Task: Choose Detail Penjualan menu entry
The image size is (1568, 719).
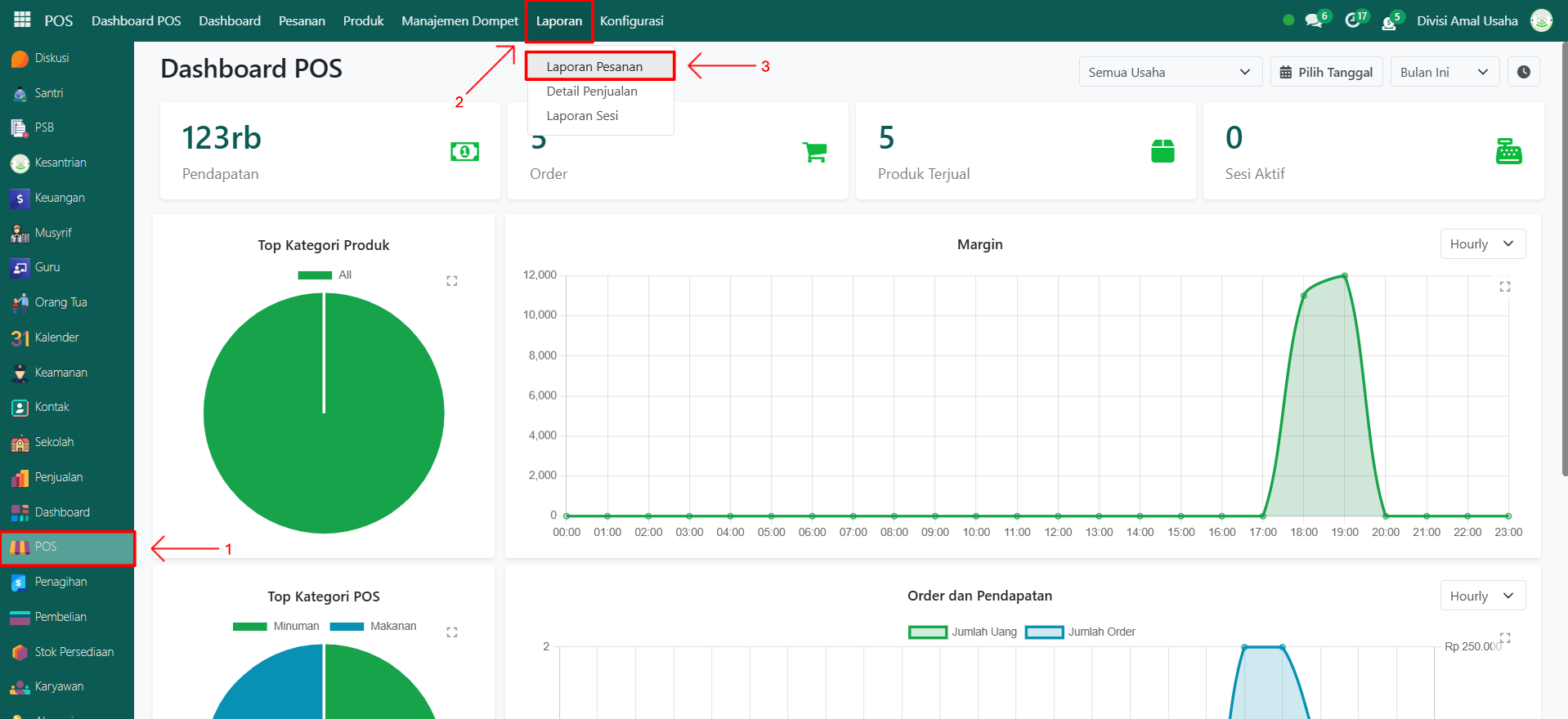Action: tap(592, 92)
